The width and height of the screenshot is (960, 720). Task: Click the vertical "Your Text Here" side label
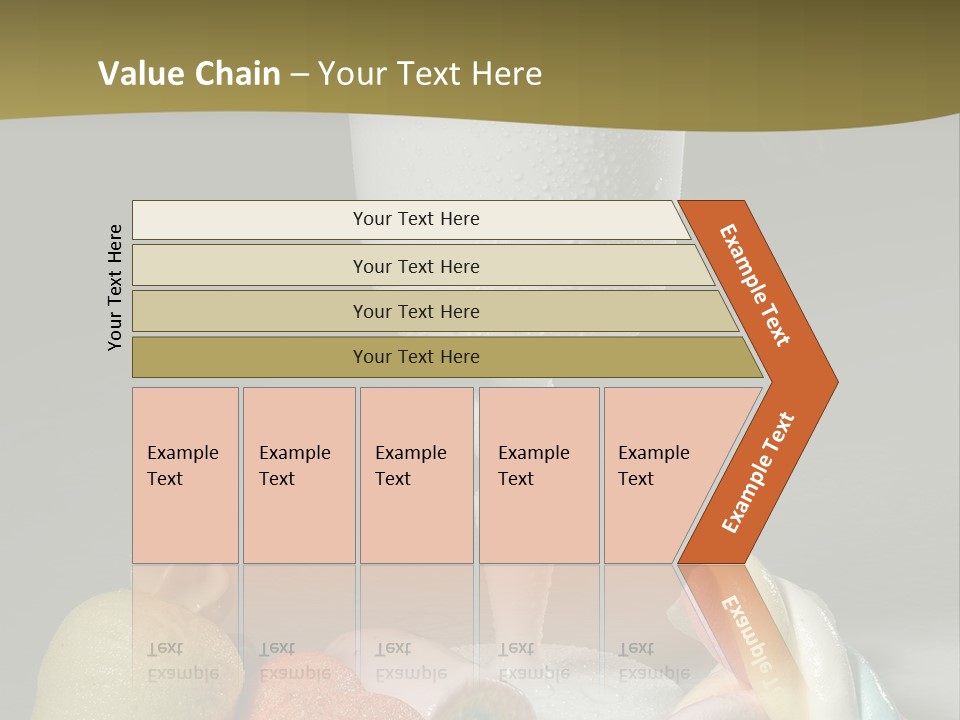[x=115, y=287]
